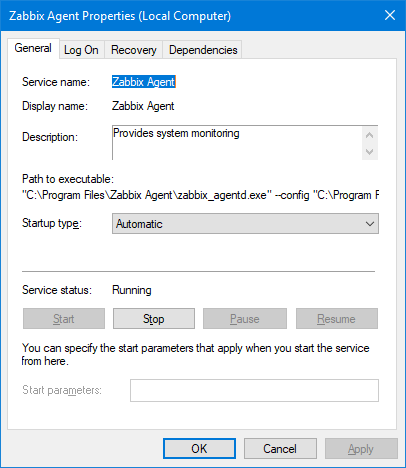Click the Resume service button
Viewport: 406px width, 468px height.
(x=337, y=319)
